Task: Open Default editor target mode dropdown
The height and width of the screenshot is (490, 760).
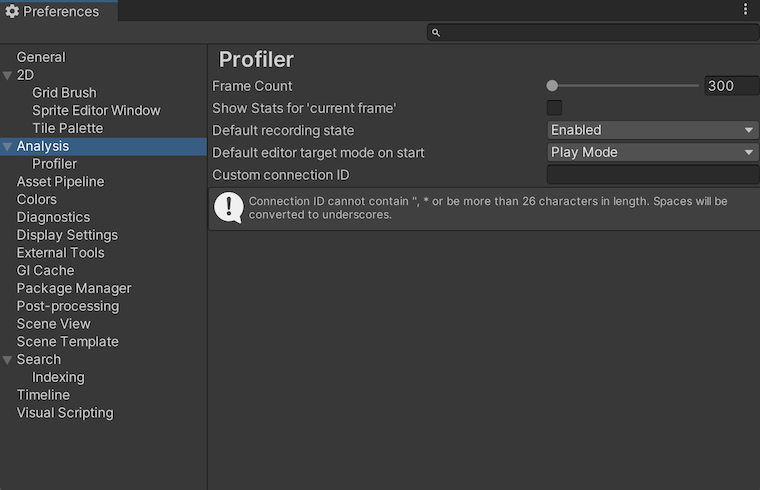Action: coord(652,153)
